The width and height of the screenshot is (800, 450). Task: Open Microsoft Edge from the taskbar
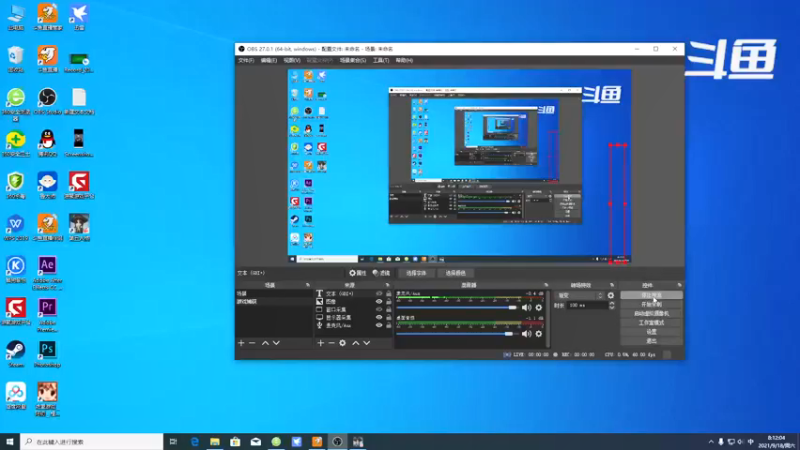click(194, 442)
